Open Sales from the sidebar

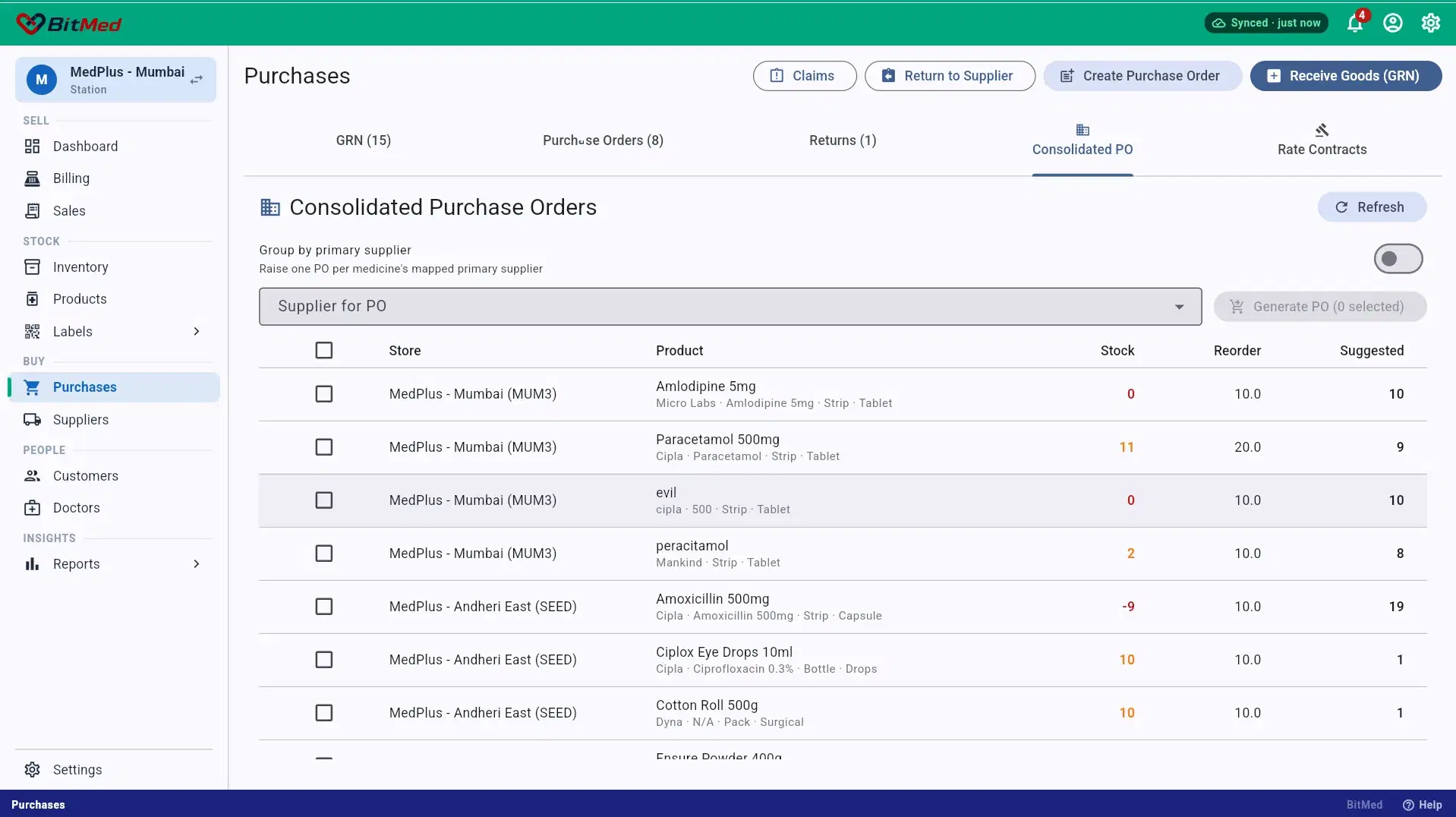tap(114, 211)
